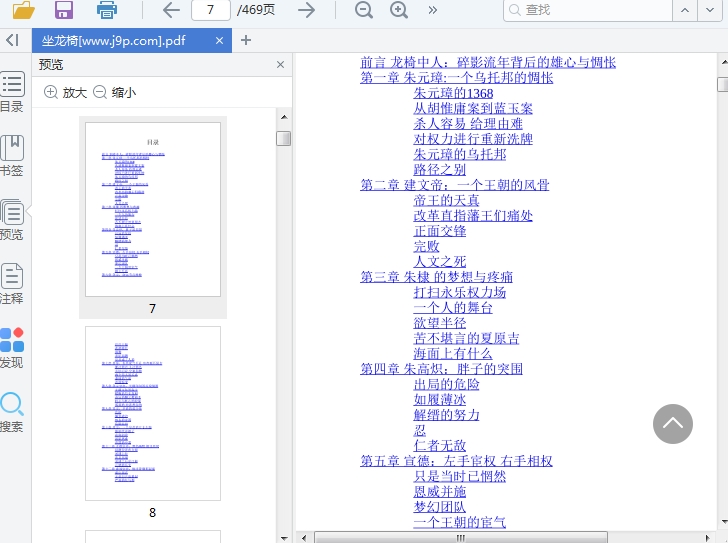Open the 一个人的舞台 link
Viewport: 728px width, 543px height.
(453, 307)
